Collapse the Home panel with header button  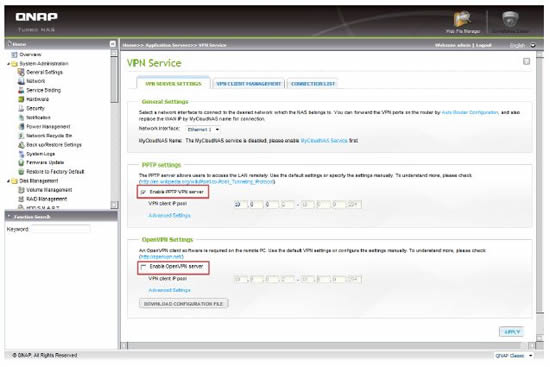click(x=112, y=44)
